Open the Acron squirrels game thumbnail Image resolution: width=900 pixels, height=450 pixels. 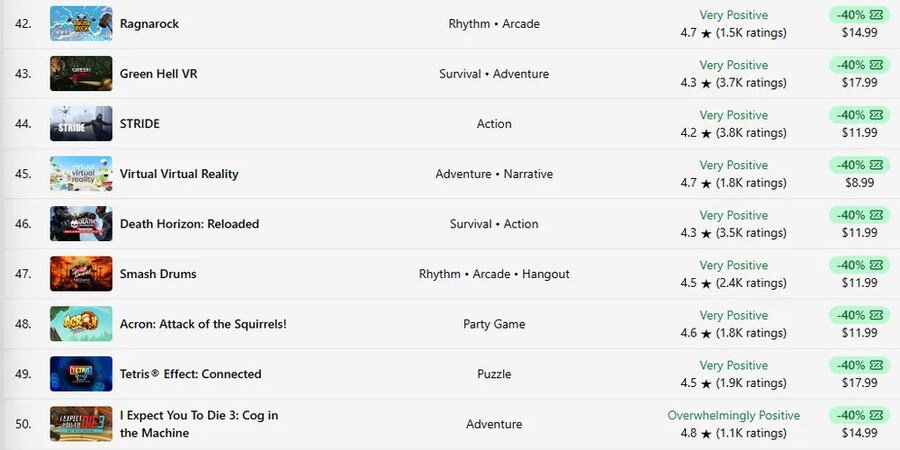81,324
